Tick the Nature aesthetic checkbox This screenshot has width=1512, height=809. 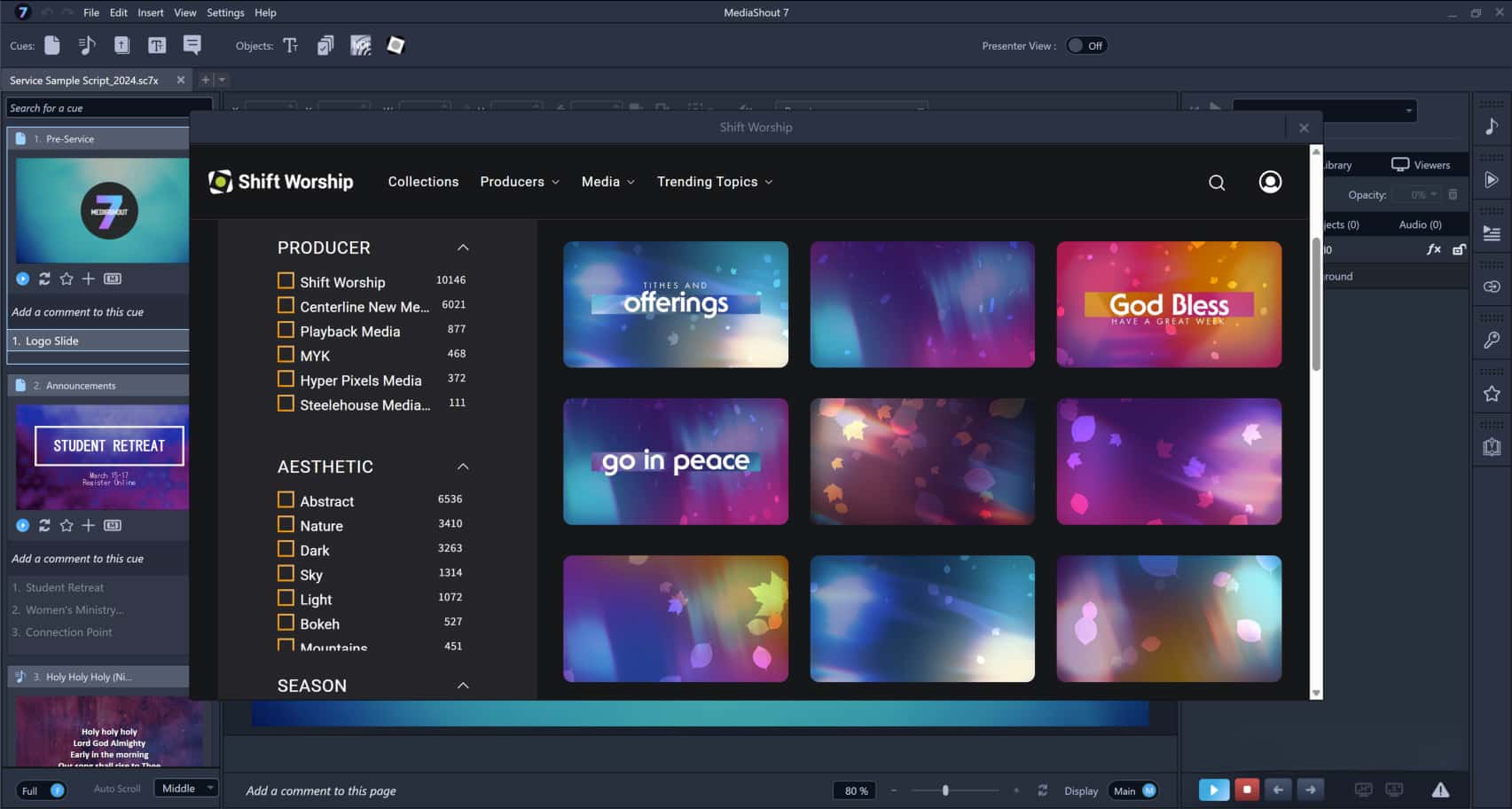[x=286, y=524]
